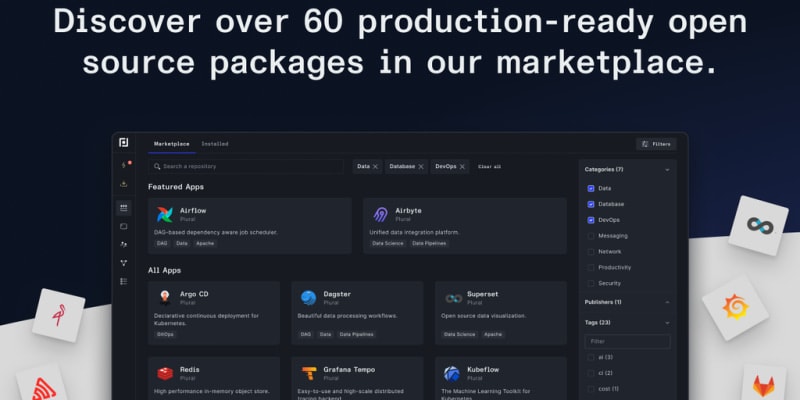Select the Redis app icon
The width and height of the screenshot is (800, 400).
(165, 373)
